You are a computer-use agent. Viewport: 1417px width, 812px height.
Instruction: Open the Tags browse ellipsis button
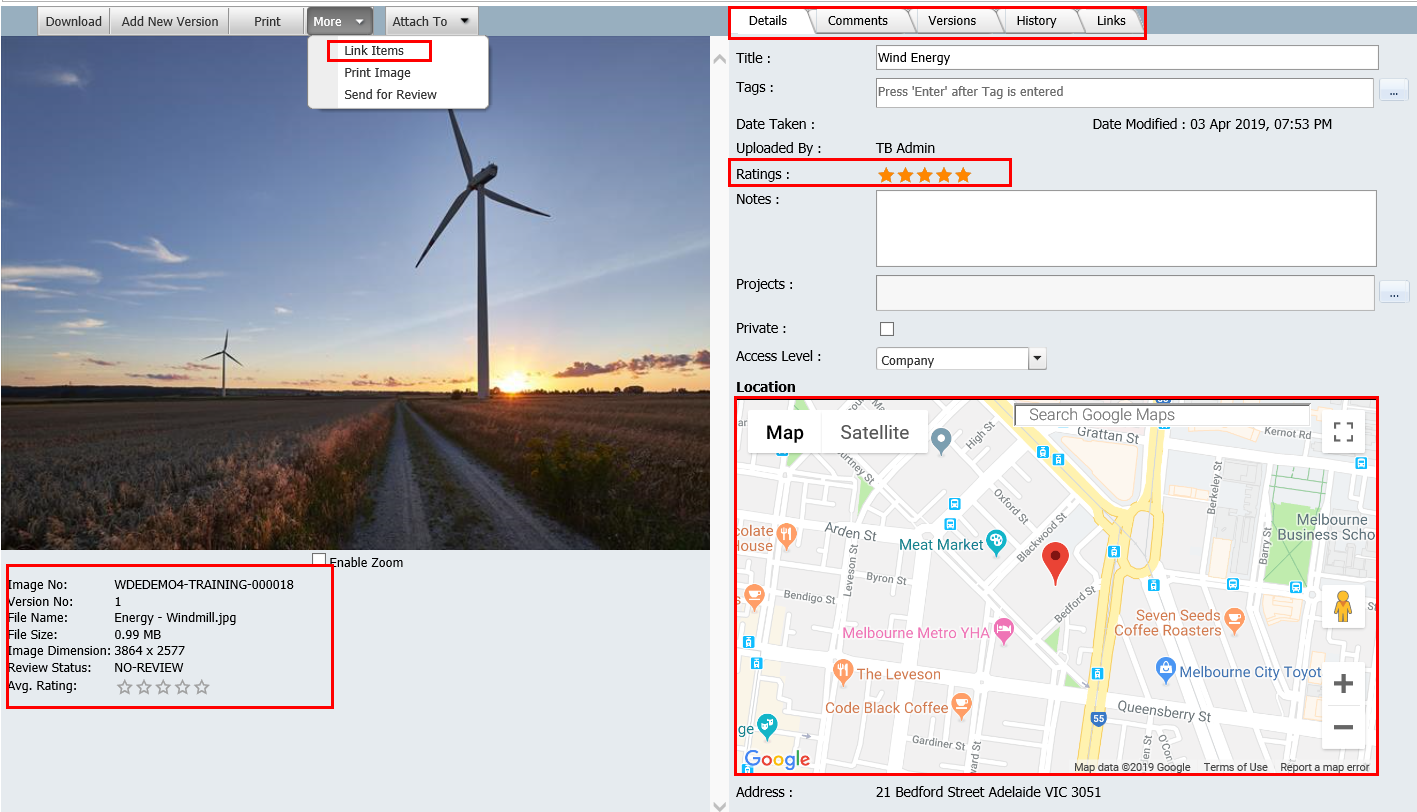pyautogui.click(x=1394, y=91)
